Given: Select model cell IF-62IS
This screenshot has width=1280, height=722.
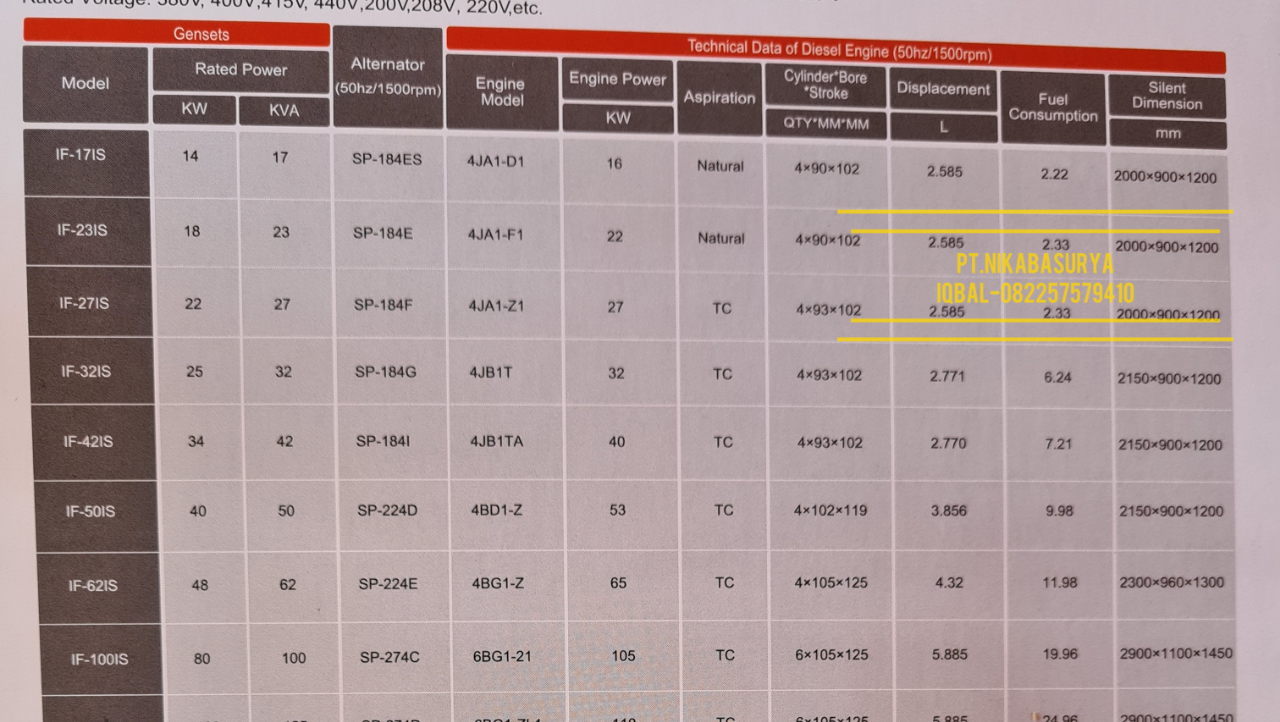Looking at the screenshot, I should [93, 586].
